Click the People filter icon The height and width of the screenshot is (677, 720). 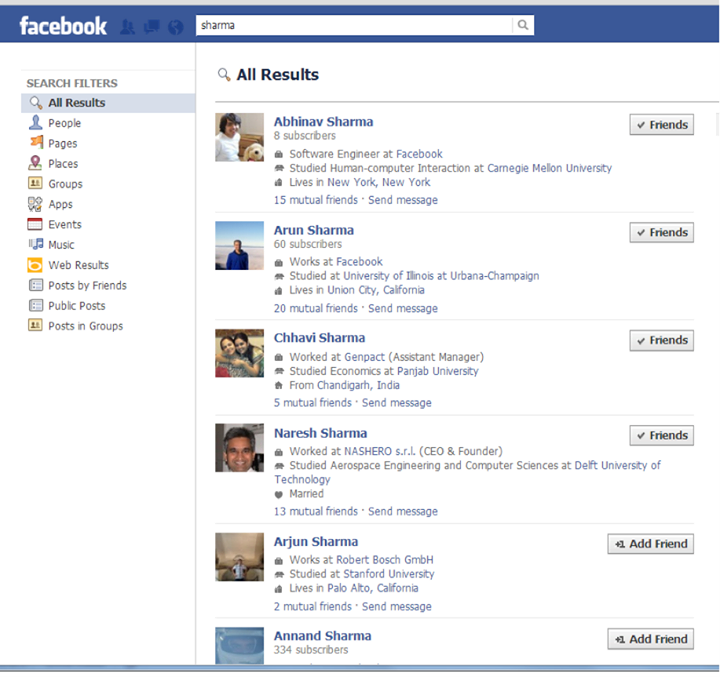click(x=35, y=122)
